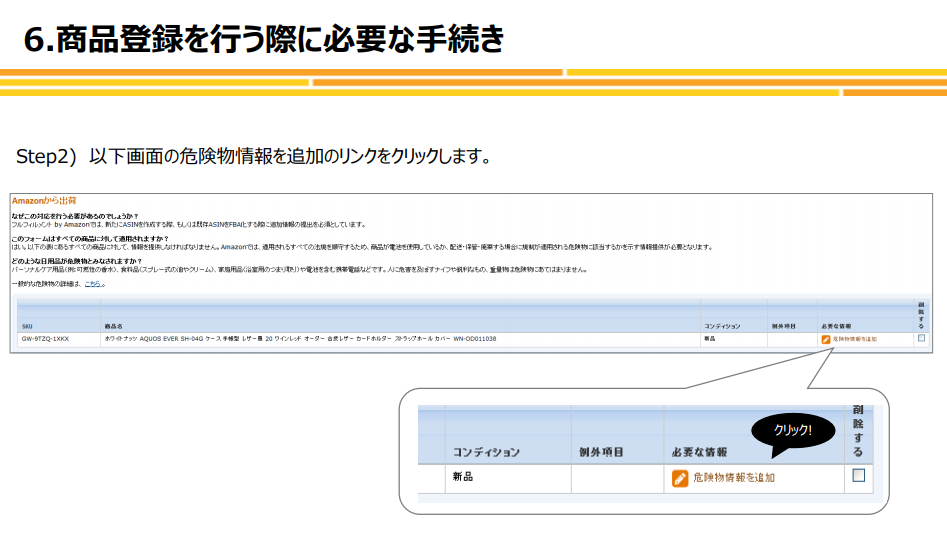
Task: Tick the small delete checkbox in the product row
Action: point(921,338)
